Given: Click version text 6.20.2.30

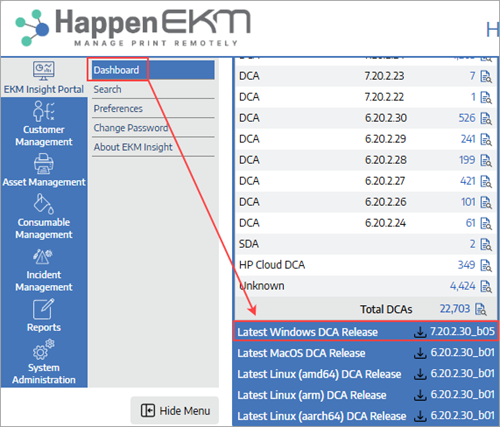Looking at the screenshot, I should pos(386,118).
